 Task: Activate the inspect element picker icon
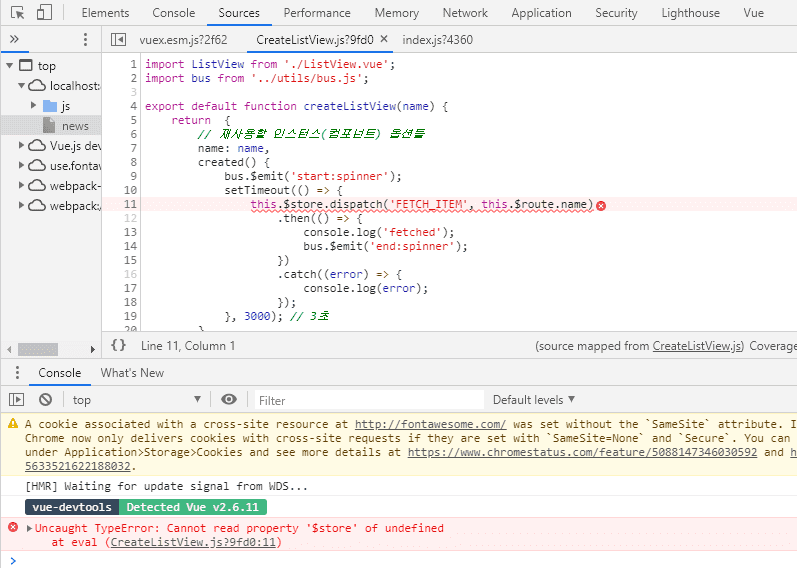(x=17, y=13)
